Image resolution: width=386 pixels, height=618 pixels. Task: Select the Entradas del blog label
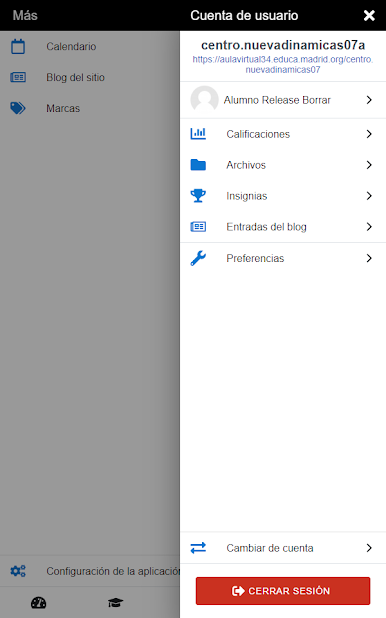pos(267,227)
